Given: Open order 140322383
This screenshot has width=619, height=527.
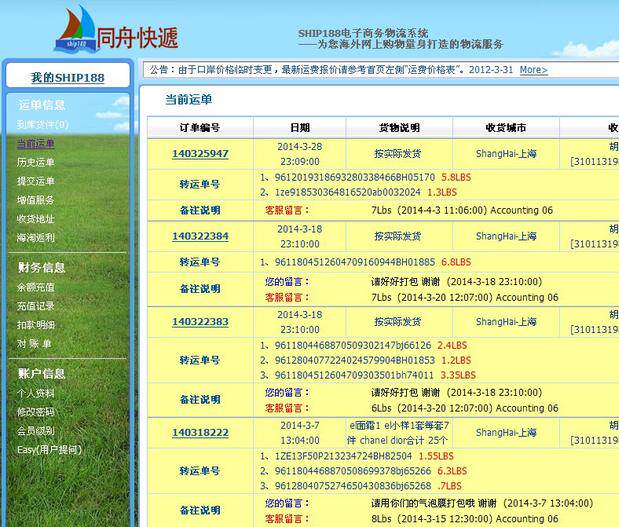Looking at the screenshot, I should (x=200, y=322).
